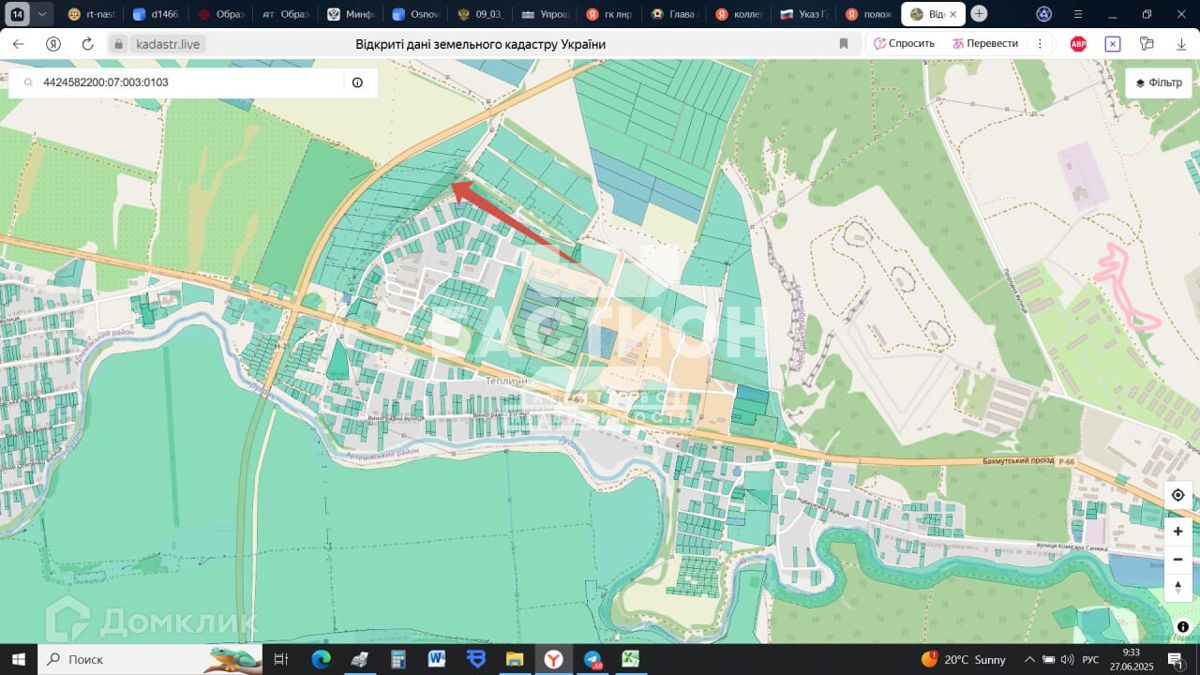Click the geolocate button on the map

(x=1177, y=495)
